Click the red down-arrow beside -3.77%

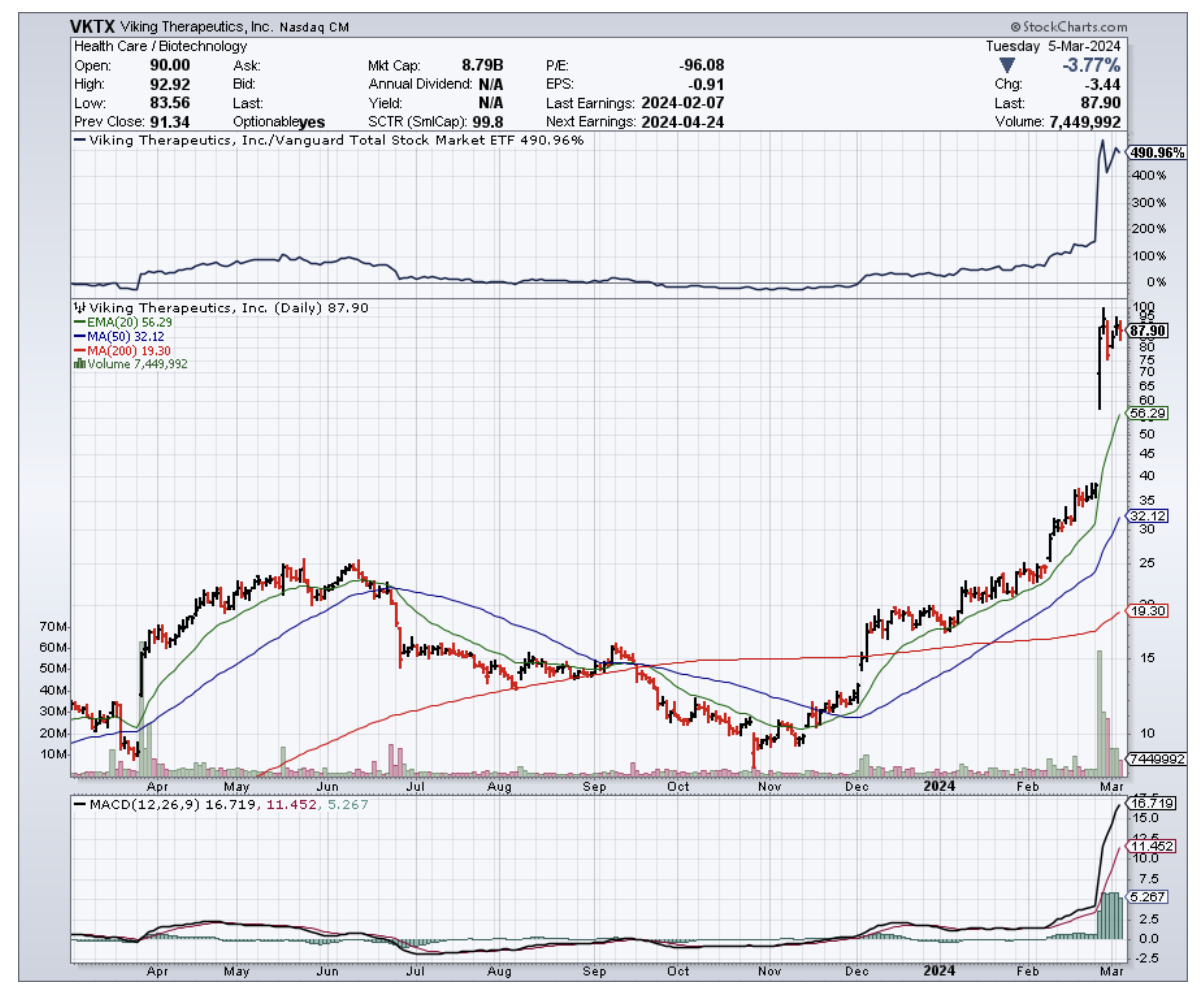(1006, 65)
